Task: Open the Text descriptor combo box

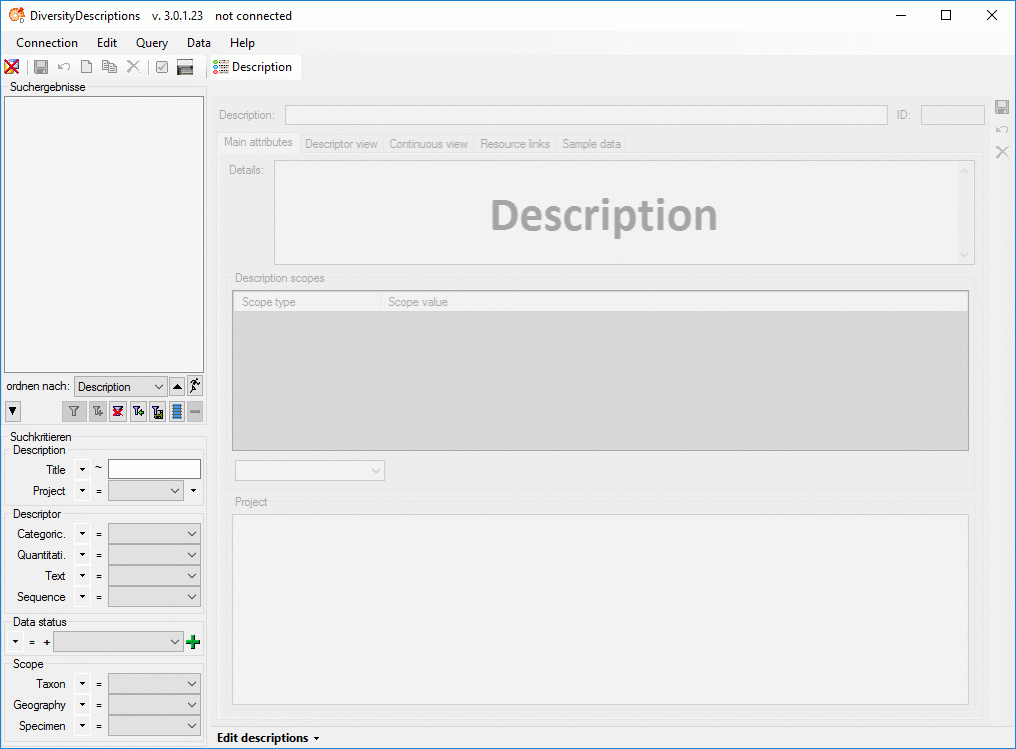Action: click(154, 576)
